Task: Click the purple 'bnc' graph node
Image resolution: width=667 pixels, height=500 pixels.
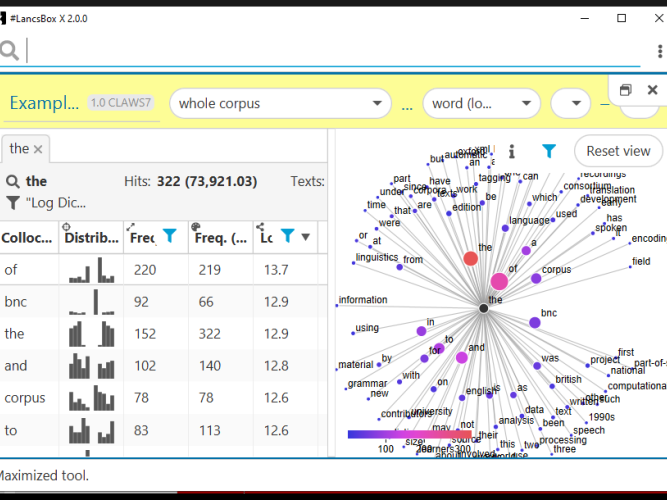Action: 535,323
